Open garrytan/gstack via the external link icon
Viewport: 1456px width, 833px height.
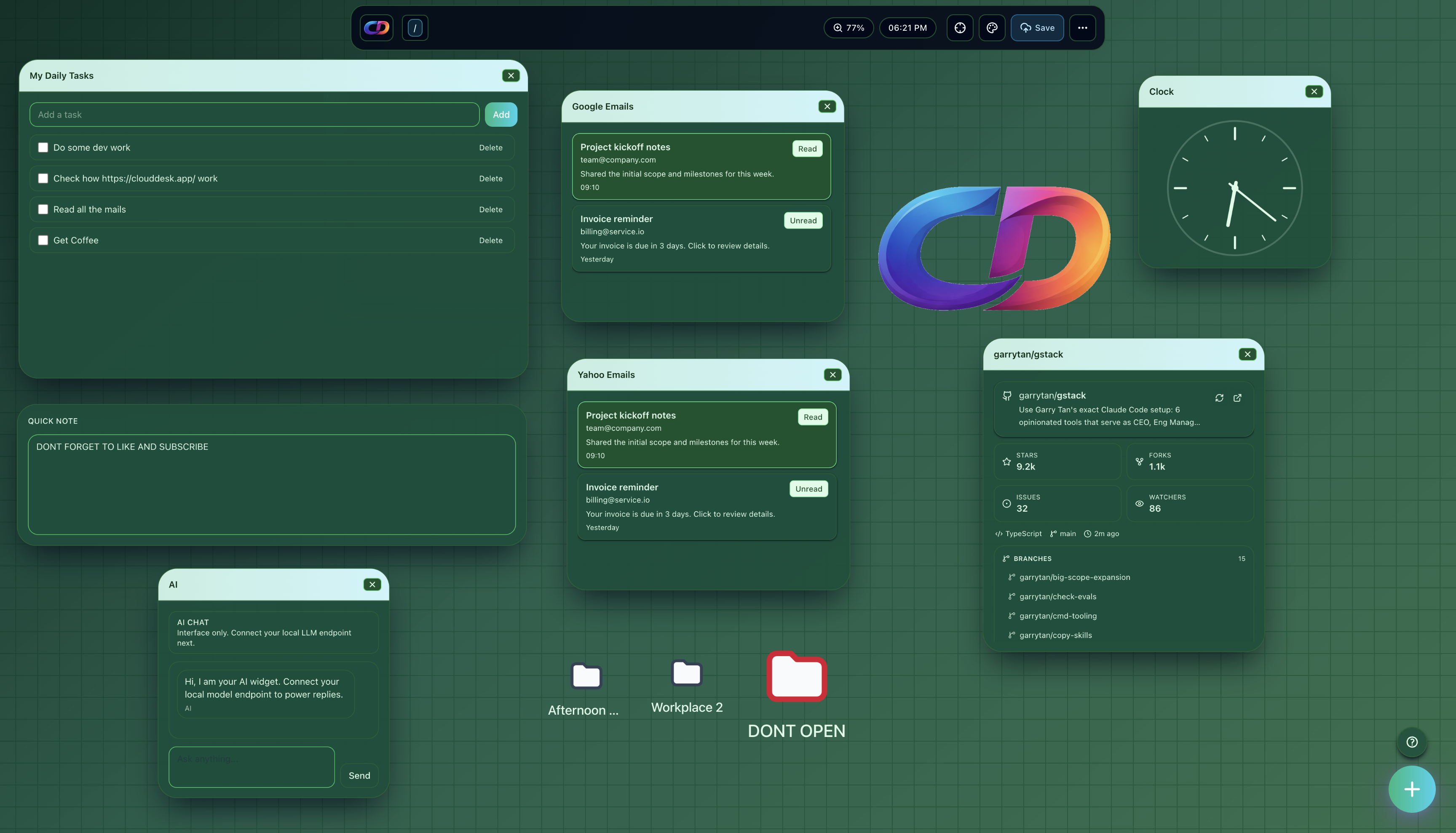1237,398
